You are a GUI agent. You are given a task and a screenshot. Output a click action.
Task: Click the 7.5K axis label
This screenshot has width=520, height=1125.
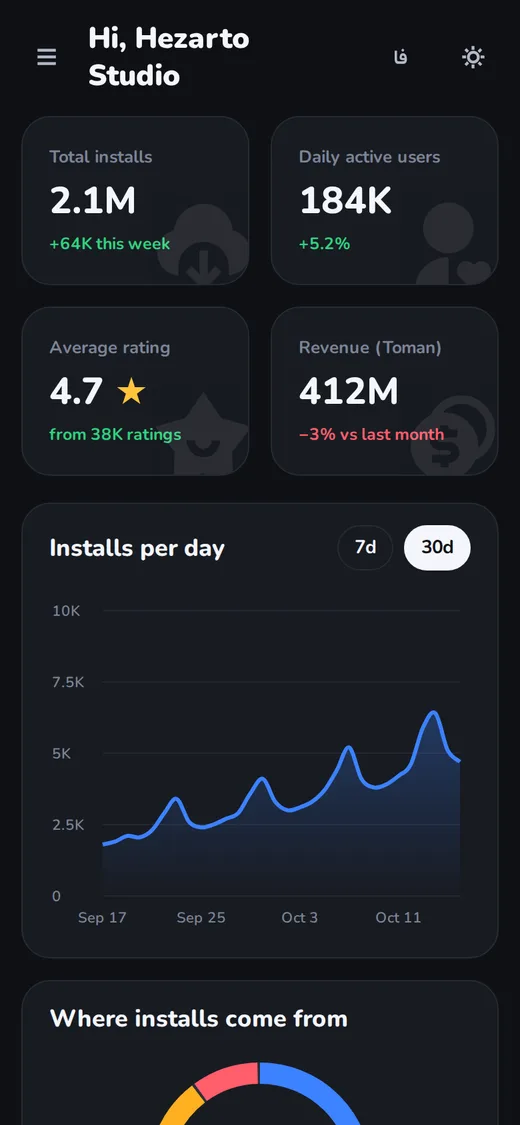[x=68, y=682]
